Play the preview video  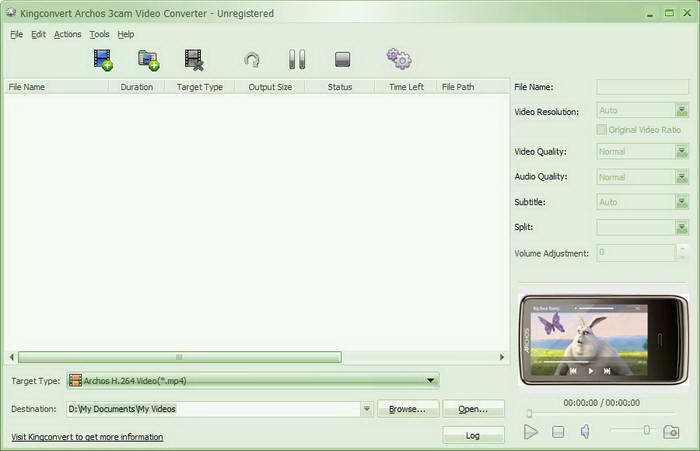pyautogui.click(x=531, y=432)
